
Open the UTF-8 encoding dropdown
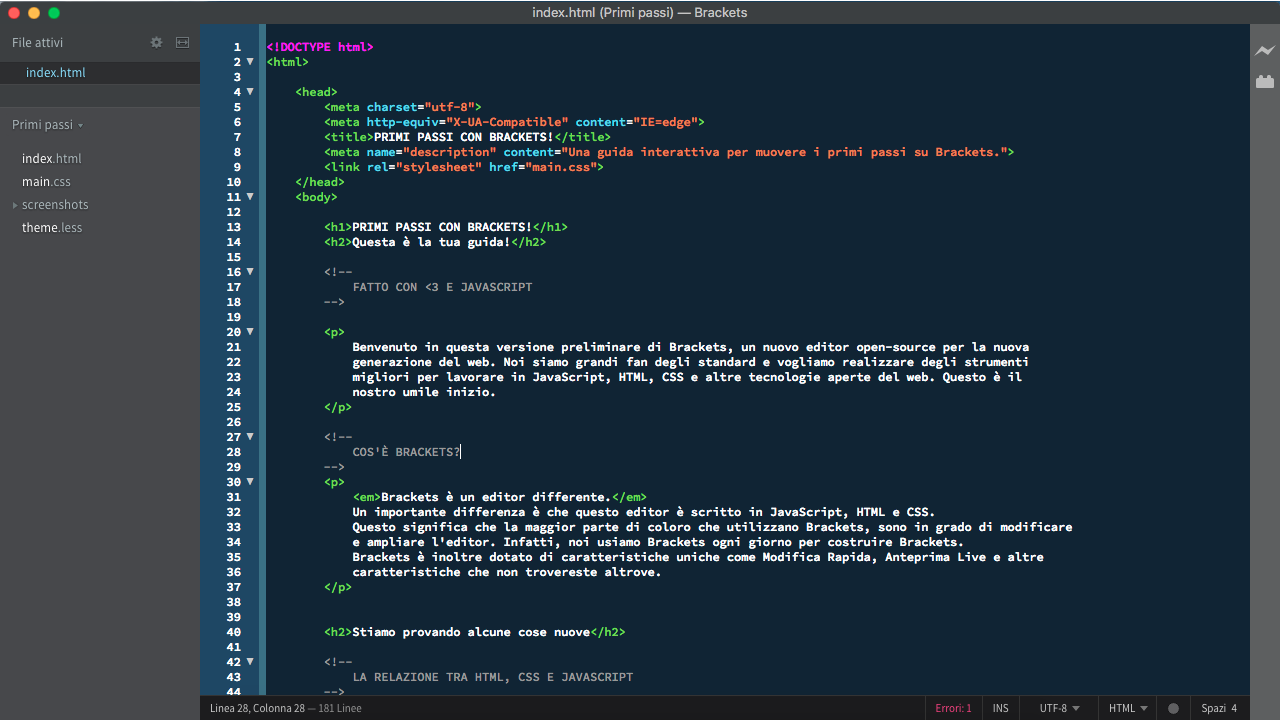[x=1059, y=708]
